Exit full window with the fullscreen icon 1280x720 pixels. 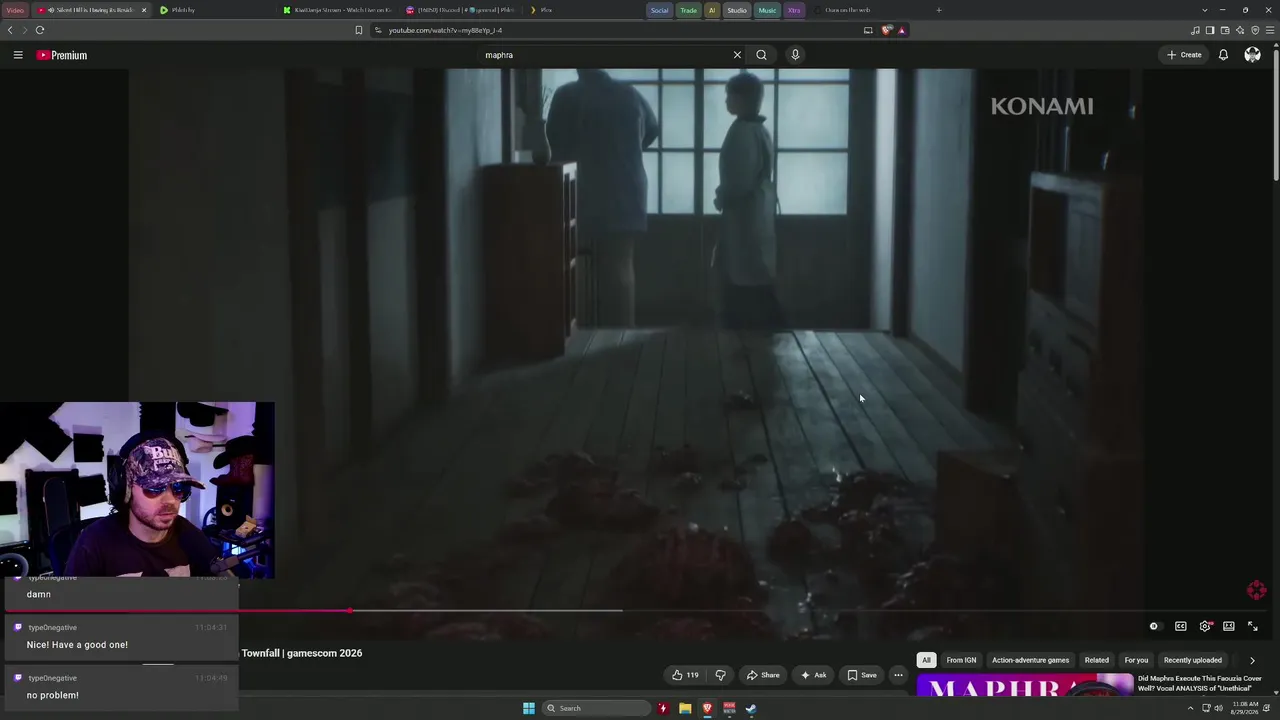(1253, 626)
